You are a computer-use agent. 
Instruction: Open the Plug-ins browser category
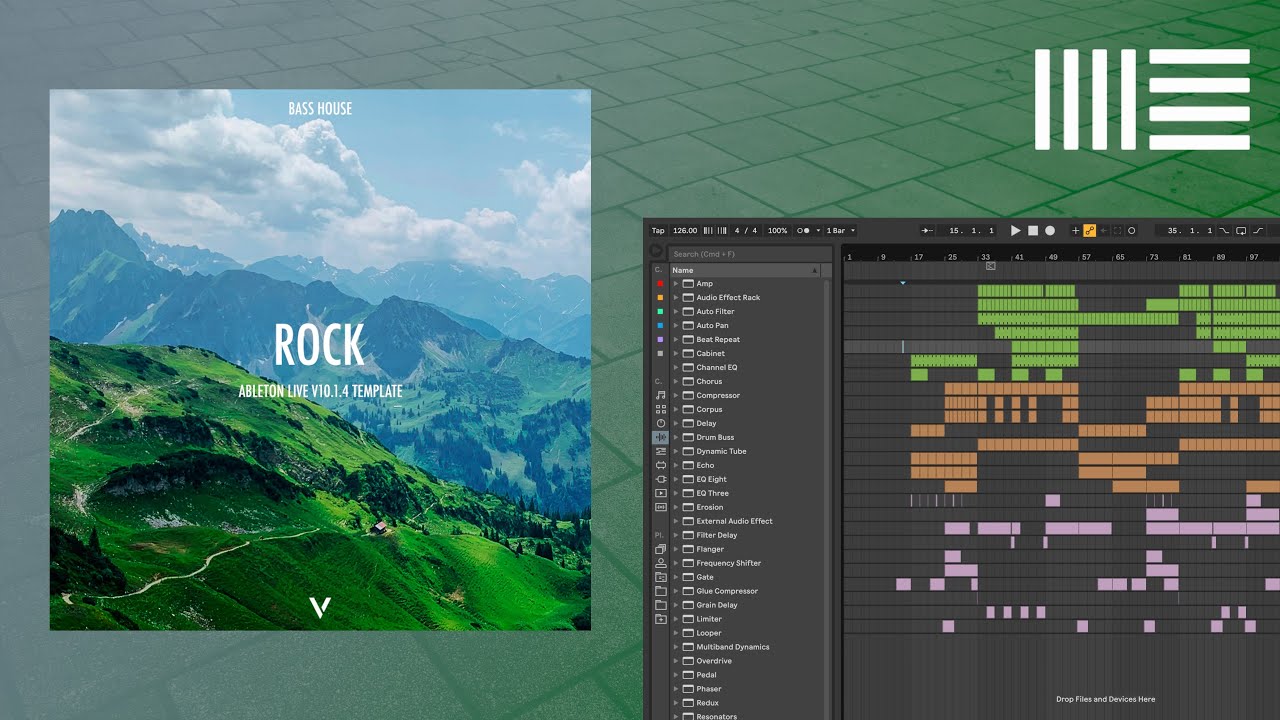pyautogui.click(x=660, y=479)
